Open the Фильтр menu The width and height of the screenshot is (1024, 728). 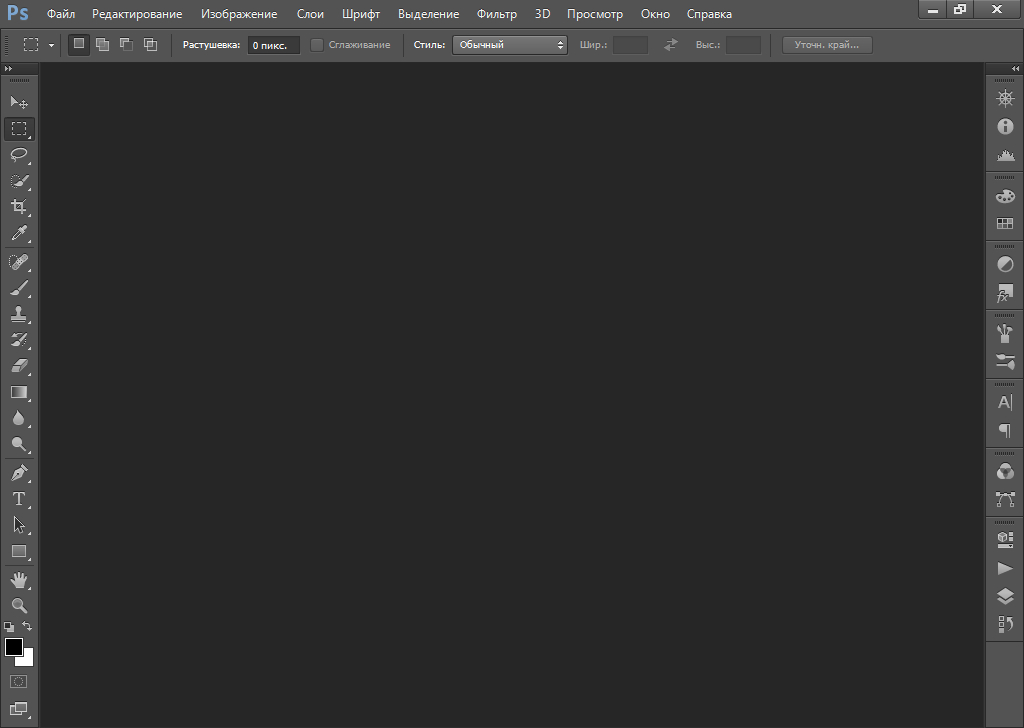497,14
